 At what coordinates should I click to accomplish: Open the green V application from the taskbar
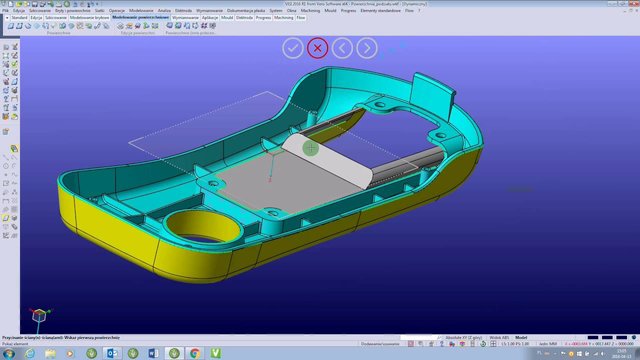216,353
